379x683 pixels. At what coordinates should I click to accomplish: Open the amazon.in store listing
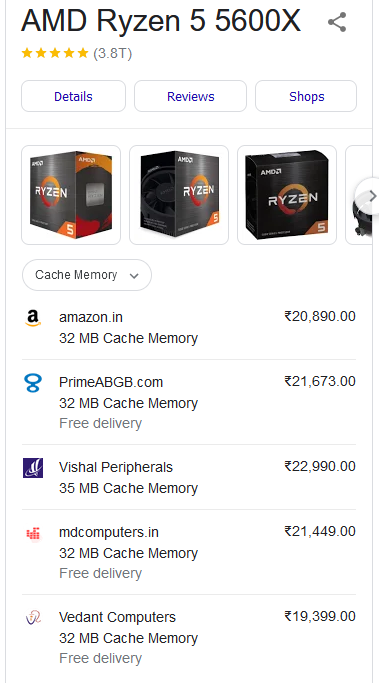coord(91,318)
